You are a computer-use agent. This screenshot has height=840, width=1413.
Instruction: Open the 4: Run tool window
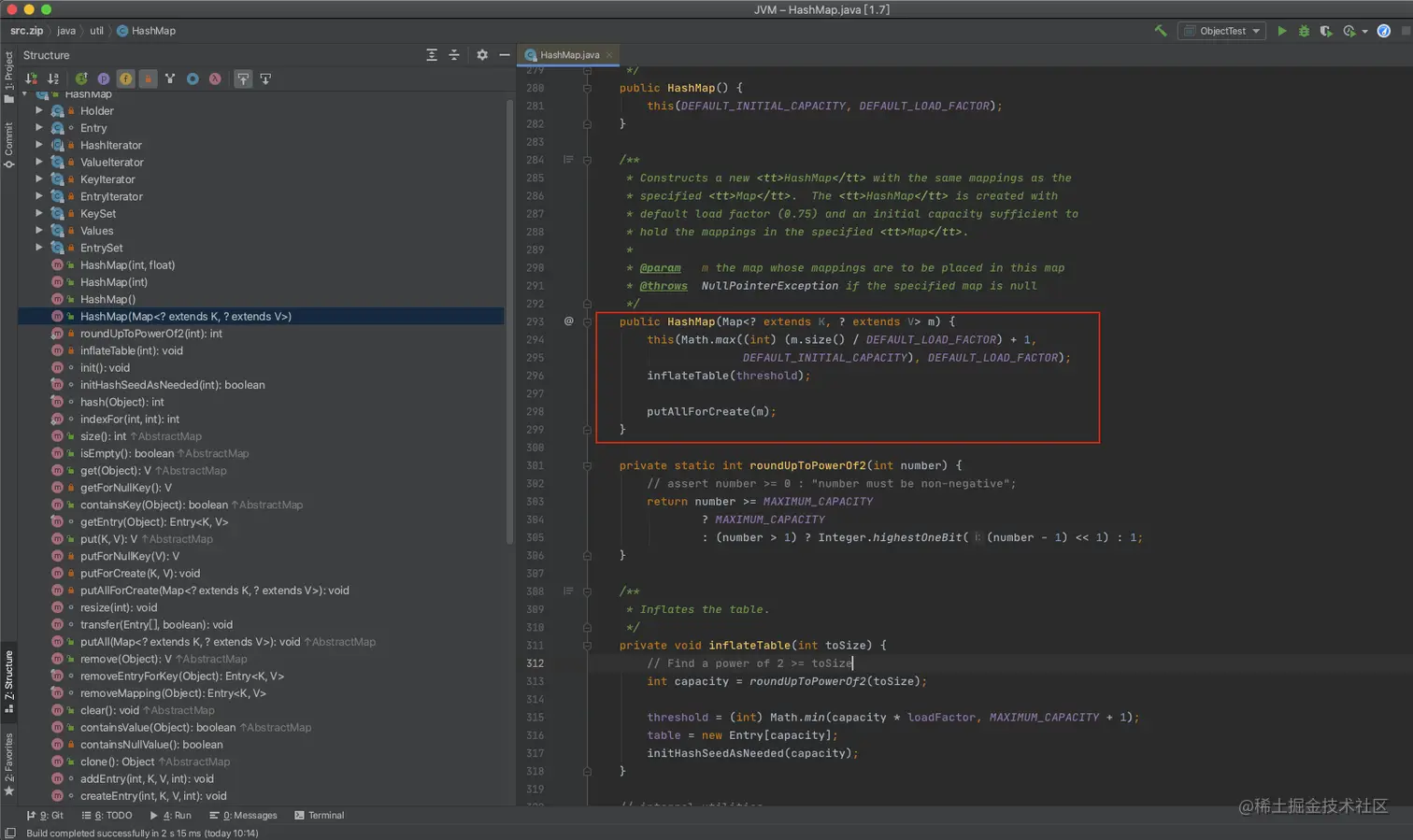(170, 816)
